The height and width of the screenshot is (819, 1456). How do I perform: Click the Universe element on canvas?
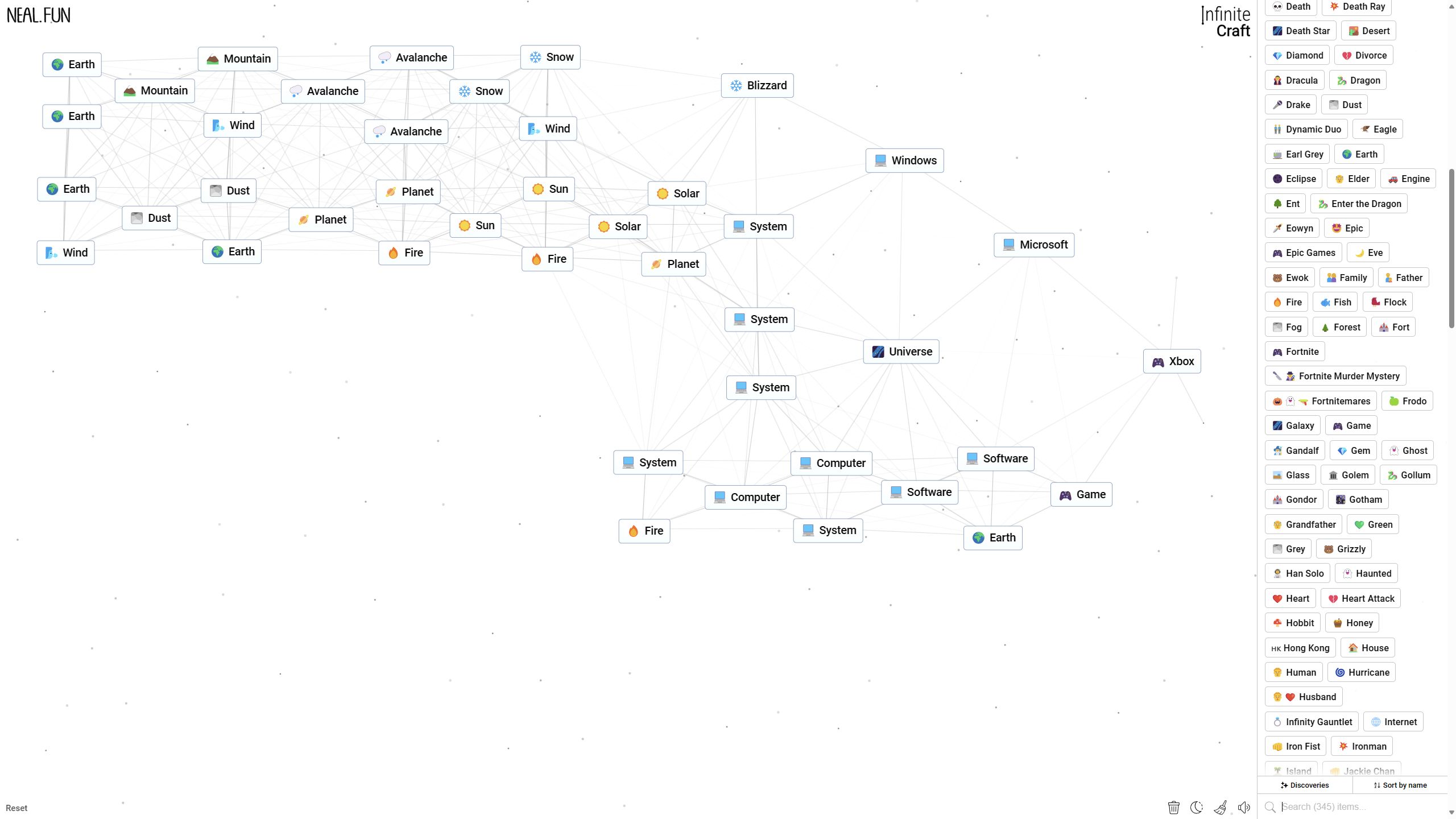tap(900, 352)
